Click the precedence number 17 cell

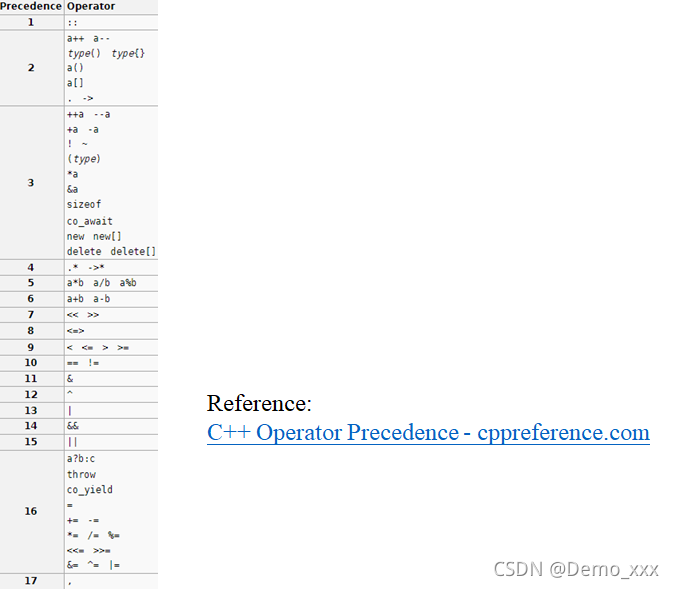click(x=32, y=581)
